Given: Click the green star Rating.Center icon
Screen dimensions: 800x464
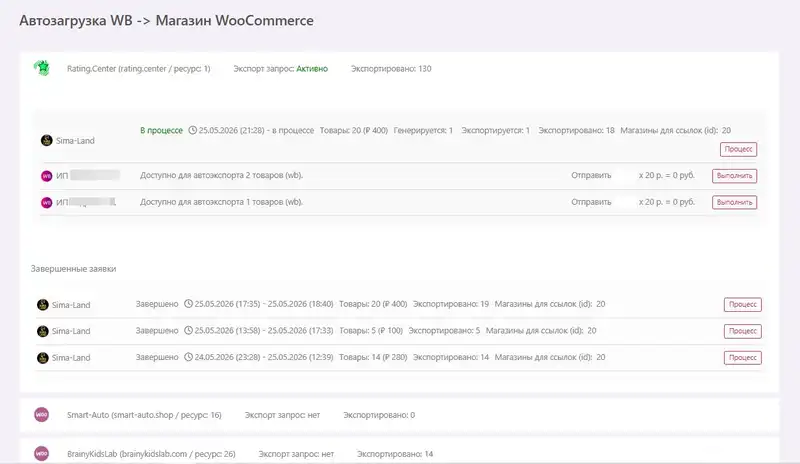Looking at the screenshot, I should 42,68.
